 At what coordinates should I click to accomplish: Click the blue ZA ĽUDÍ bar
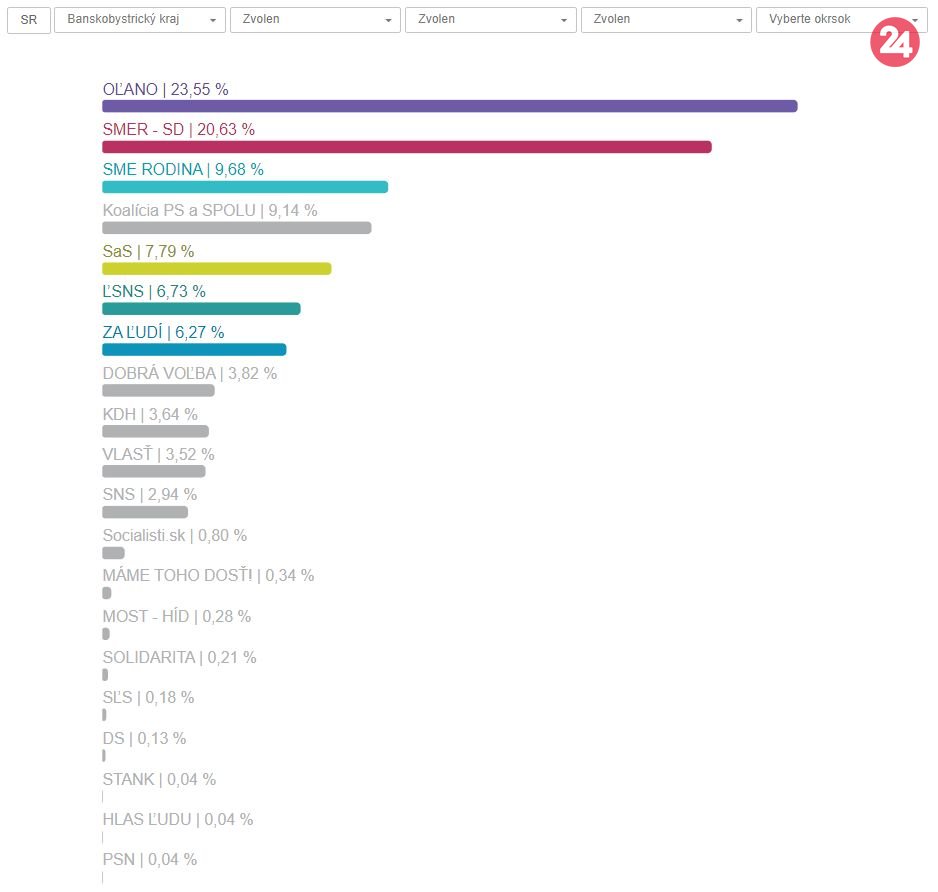(194, 349)
